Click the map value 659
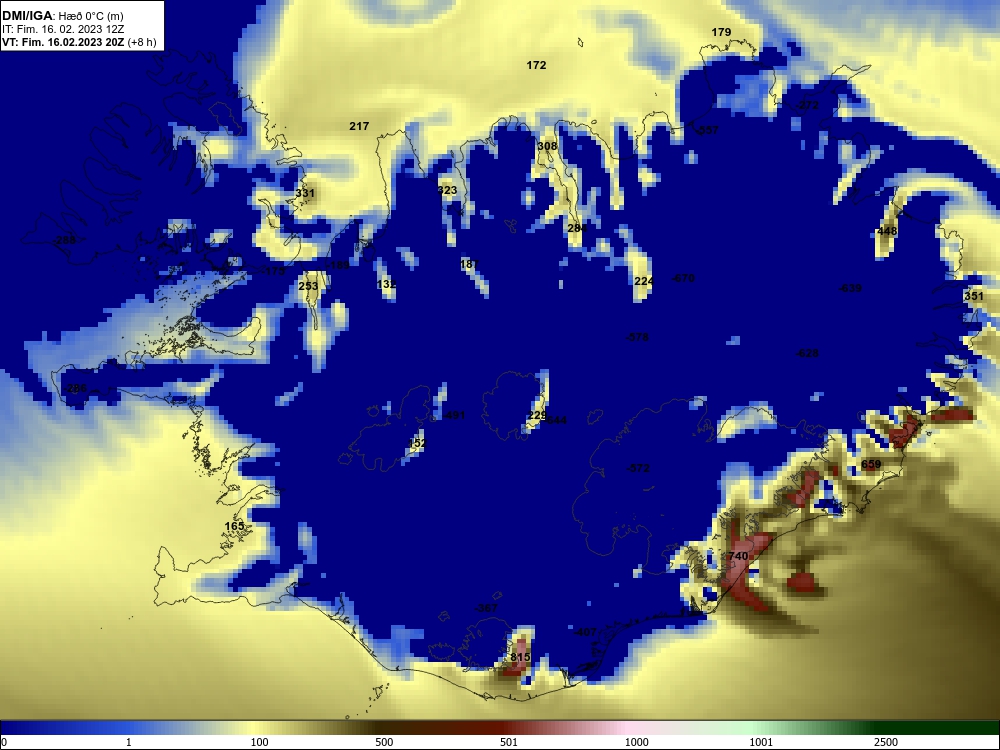Image resolution: width=1000 pixels, height=750 pixels. click(871, 464)
